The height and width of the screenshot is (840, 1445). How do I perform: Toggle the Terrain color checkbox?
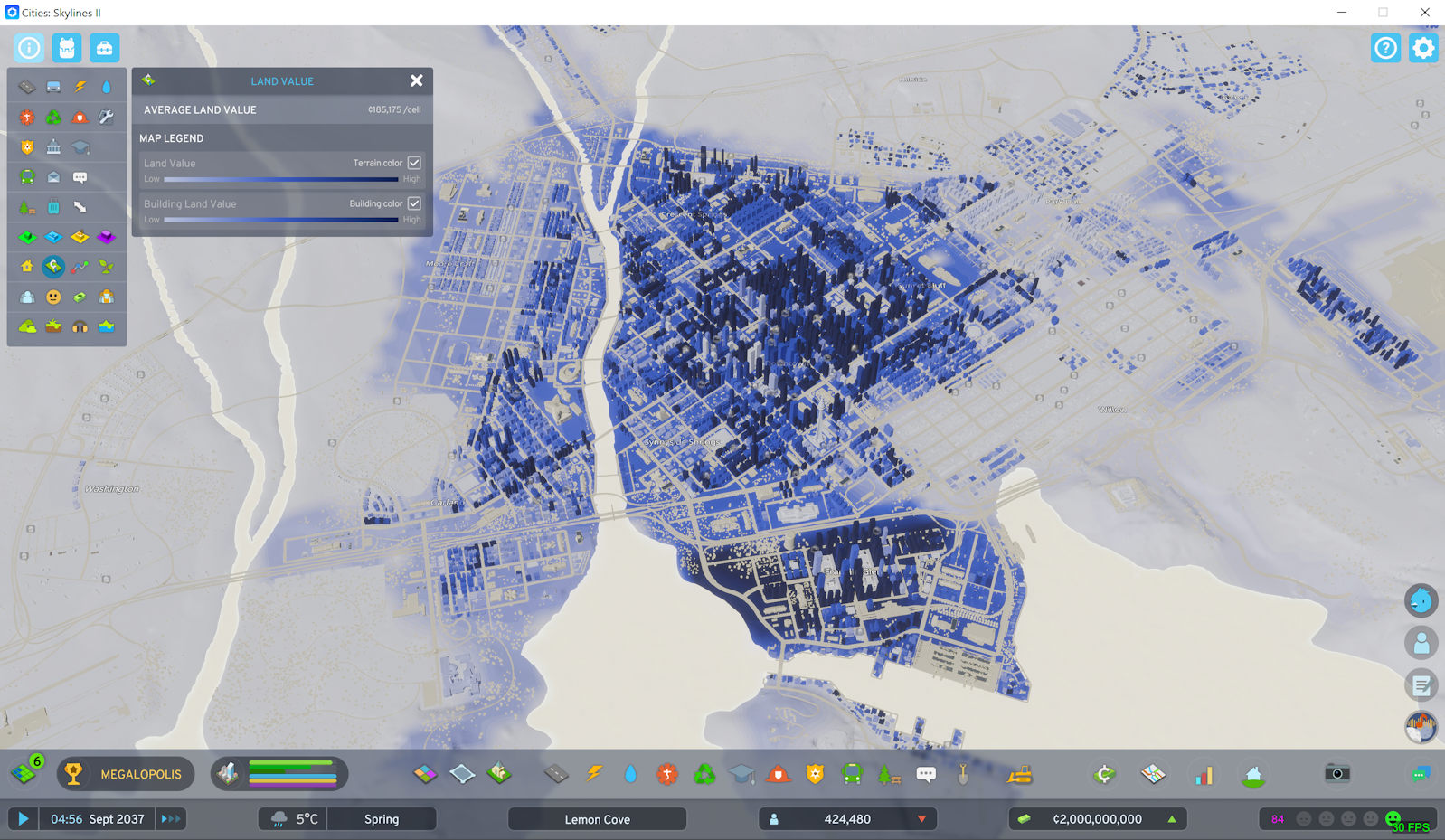point(414,163)
